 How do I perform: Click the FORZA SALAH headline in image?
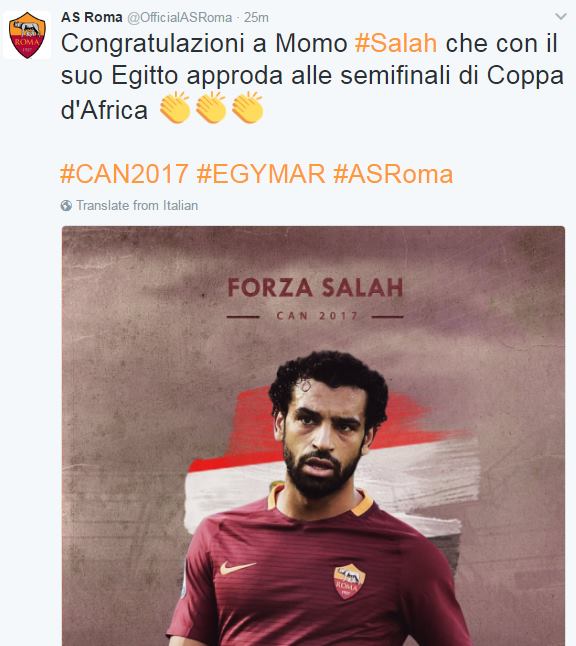pos(315,288)
